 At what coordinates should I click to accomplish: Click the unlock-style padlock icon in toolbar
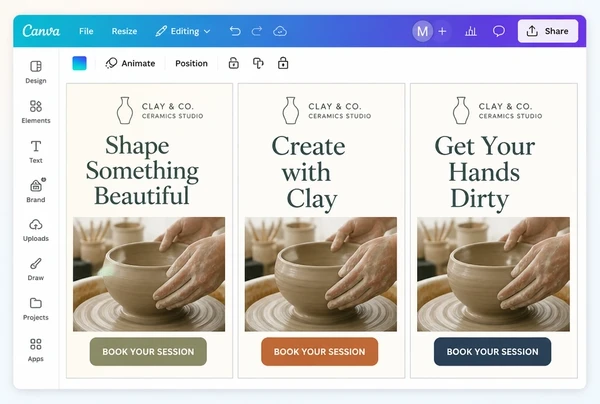(x=233, y=63)
